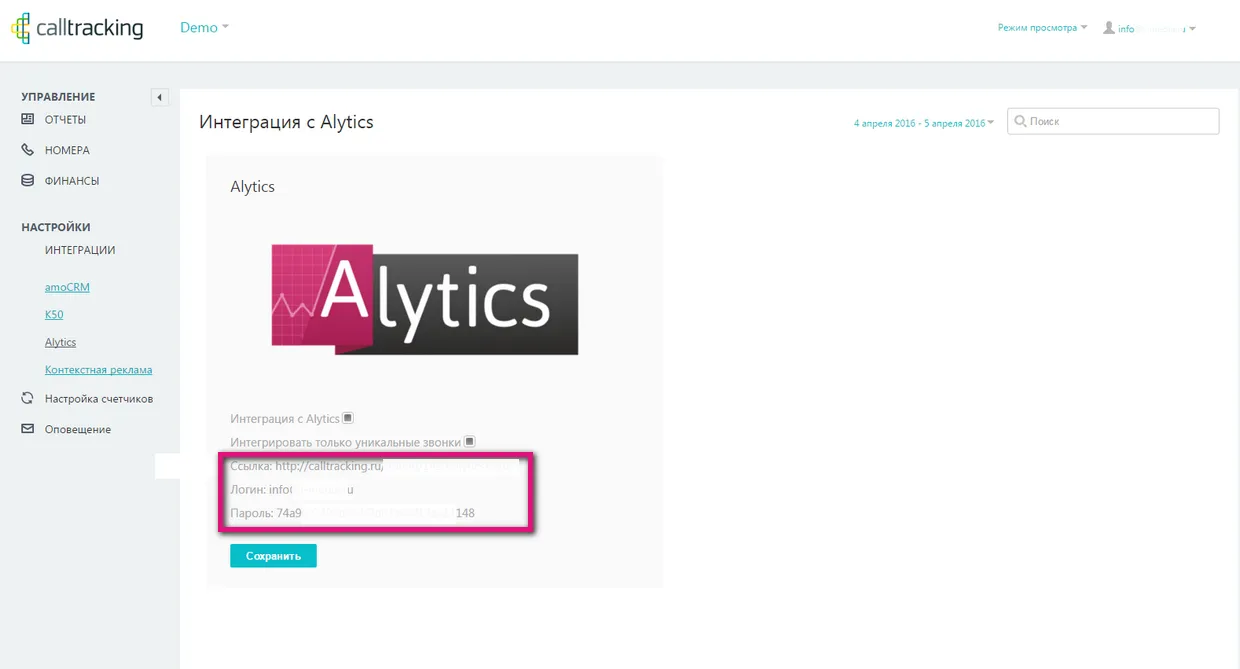The width and height of the screenshot is (1240, 669).
Task: Click the search magnifier icon
Action: click(x=1020, y=121)
